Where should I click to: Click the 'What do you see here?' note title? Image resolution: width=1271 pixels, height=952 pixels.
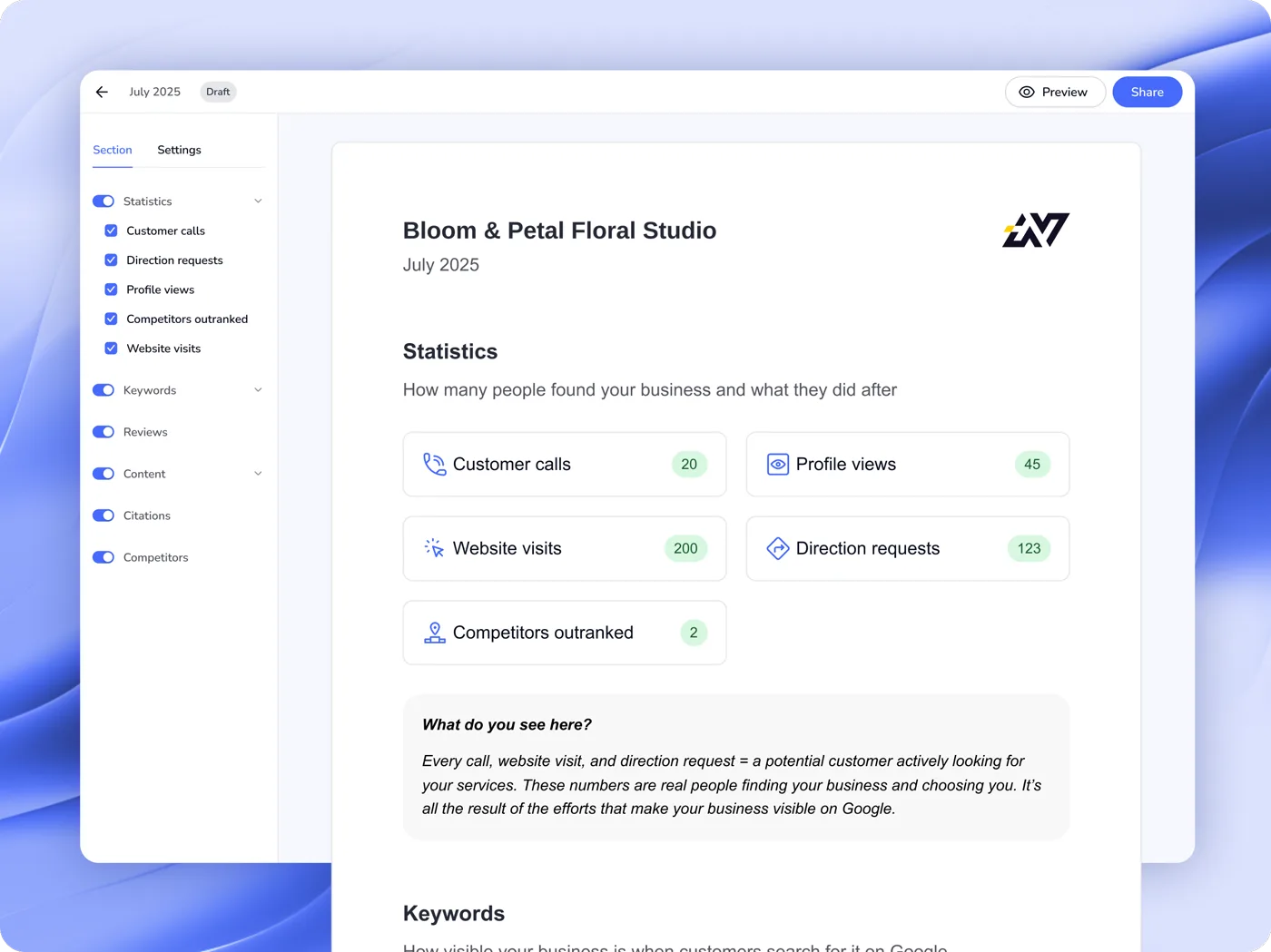point(507,724)
